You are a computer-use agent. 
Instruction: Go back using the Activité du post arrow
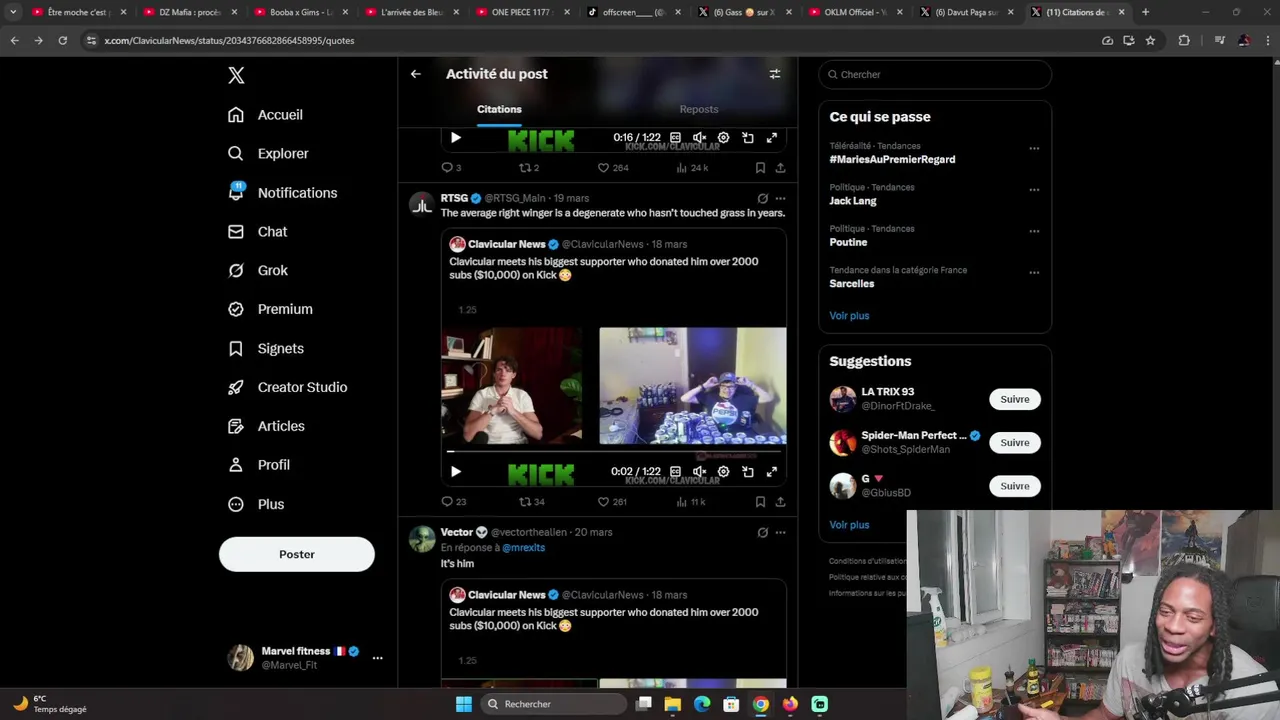[416, 74]
